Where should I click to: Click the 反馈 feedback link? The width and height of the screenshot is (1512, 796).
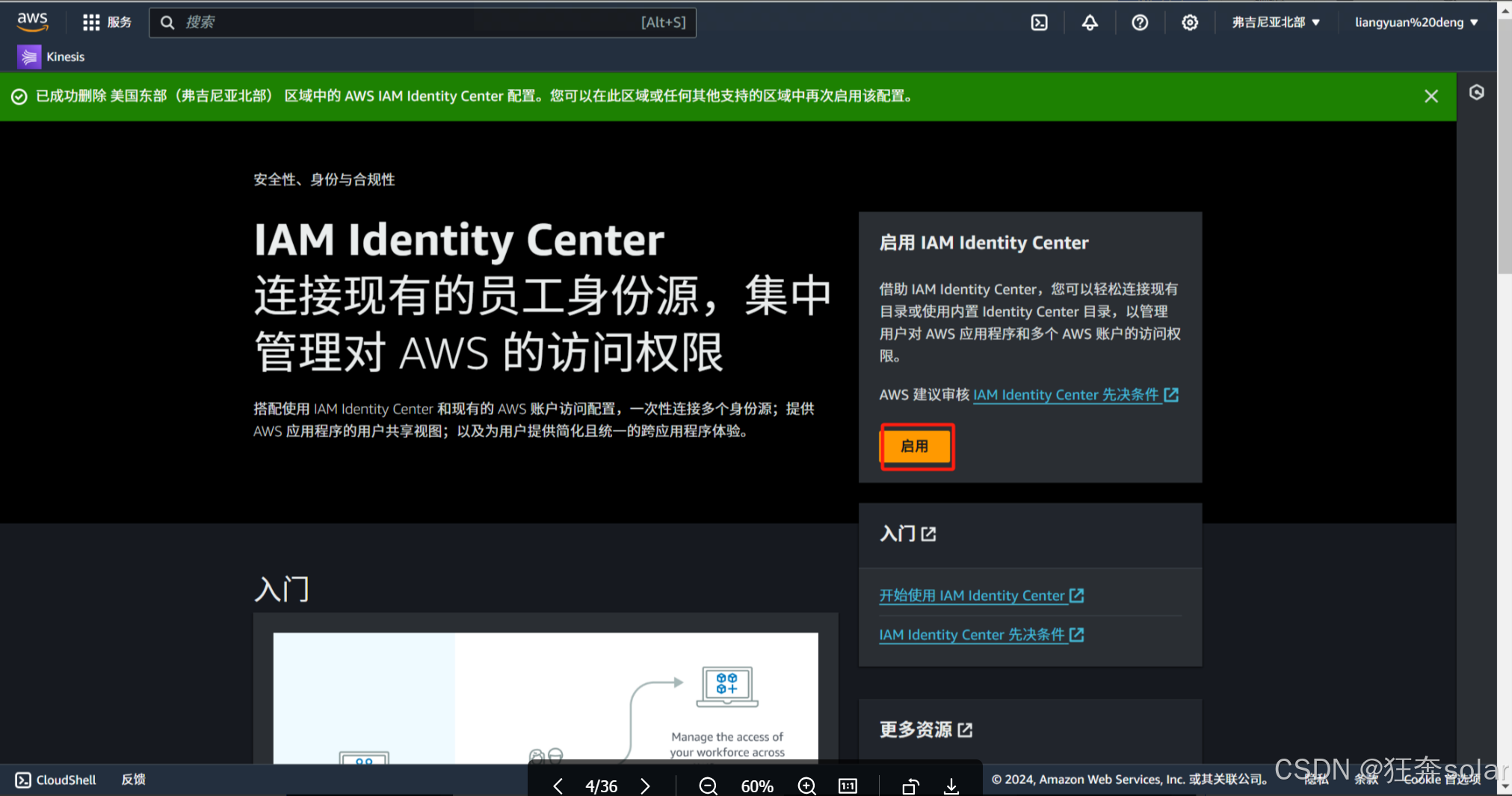pyautogui.click(x=133, y=780)
